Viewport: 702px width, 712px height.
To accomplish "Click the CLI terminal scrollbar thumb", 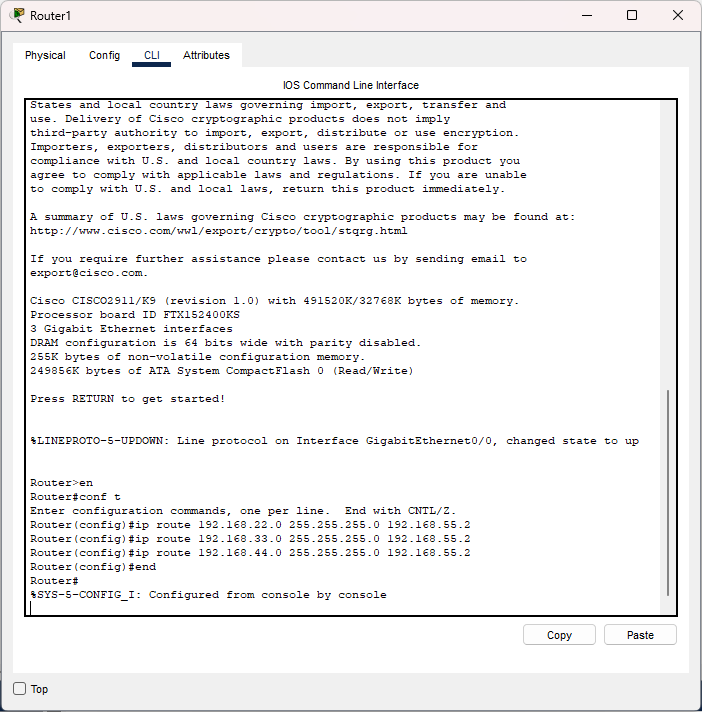I will click(668, 493).
